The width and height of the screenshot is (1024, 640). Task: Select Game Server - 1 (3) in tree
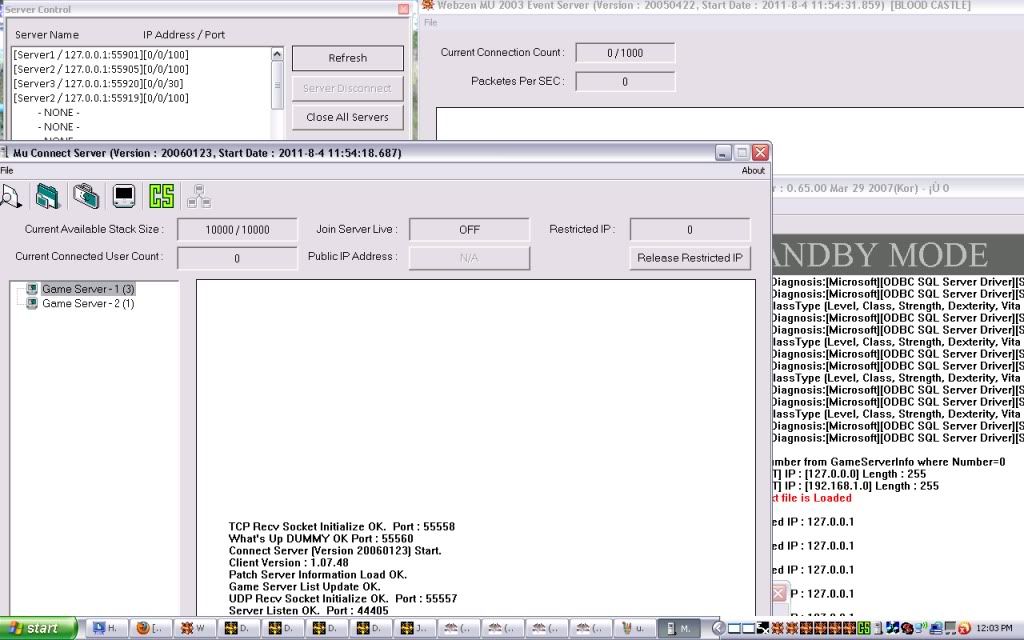point(88,289)
